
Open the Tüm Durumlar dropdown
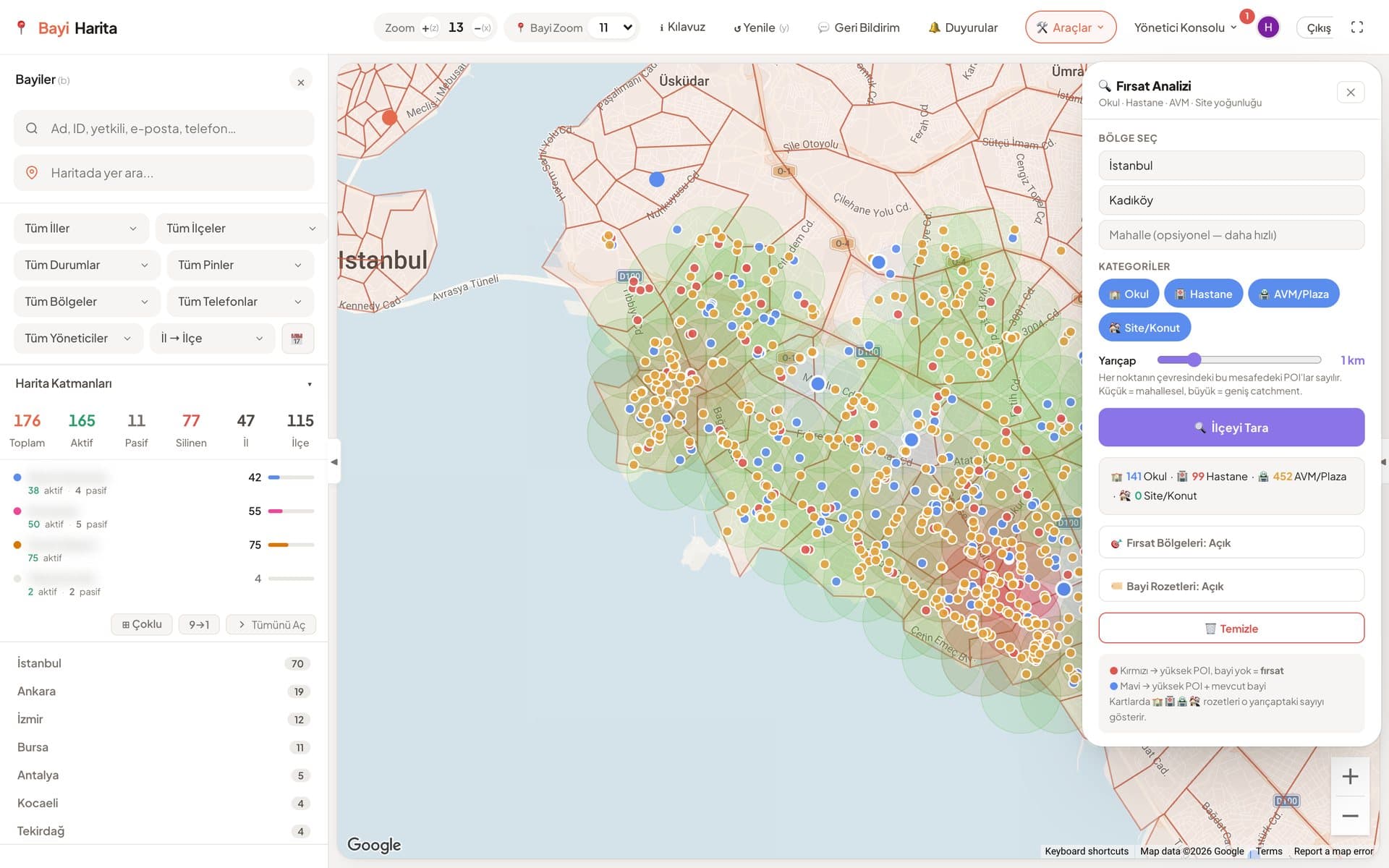pos(87,265)
